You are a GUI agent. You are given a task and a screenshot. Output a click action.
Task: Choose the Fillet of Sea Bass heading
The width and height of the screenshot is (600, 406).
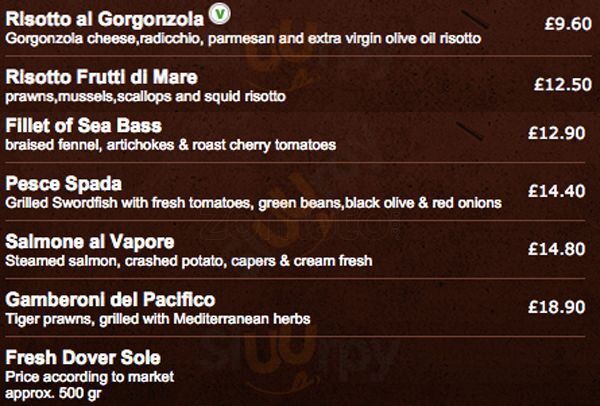(x=84, y=126)
